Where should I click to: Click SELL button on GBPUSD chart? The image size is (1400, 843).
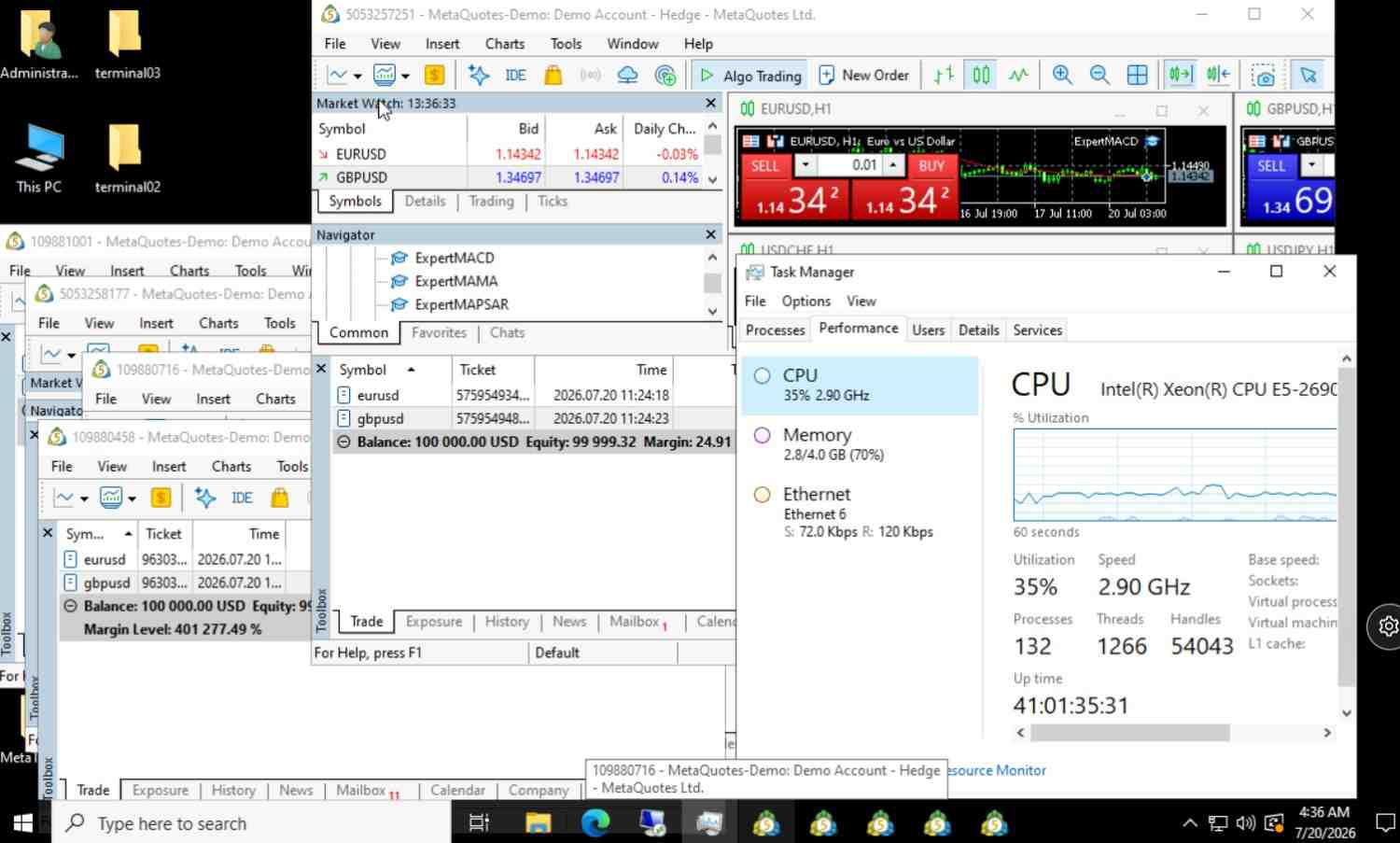point(1271,165)
